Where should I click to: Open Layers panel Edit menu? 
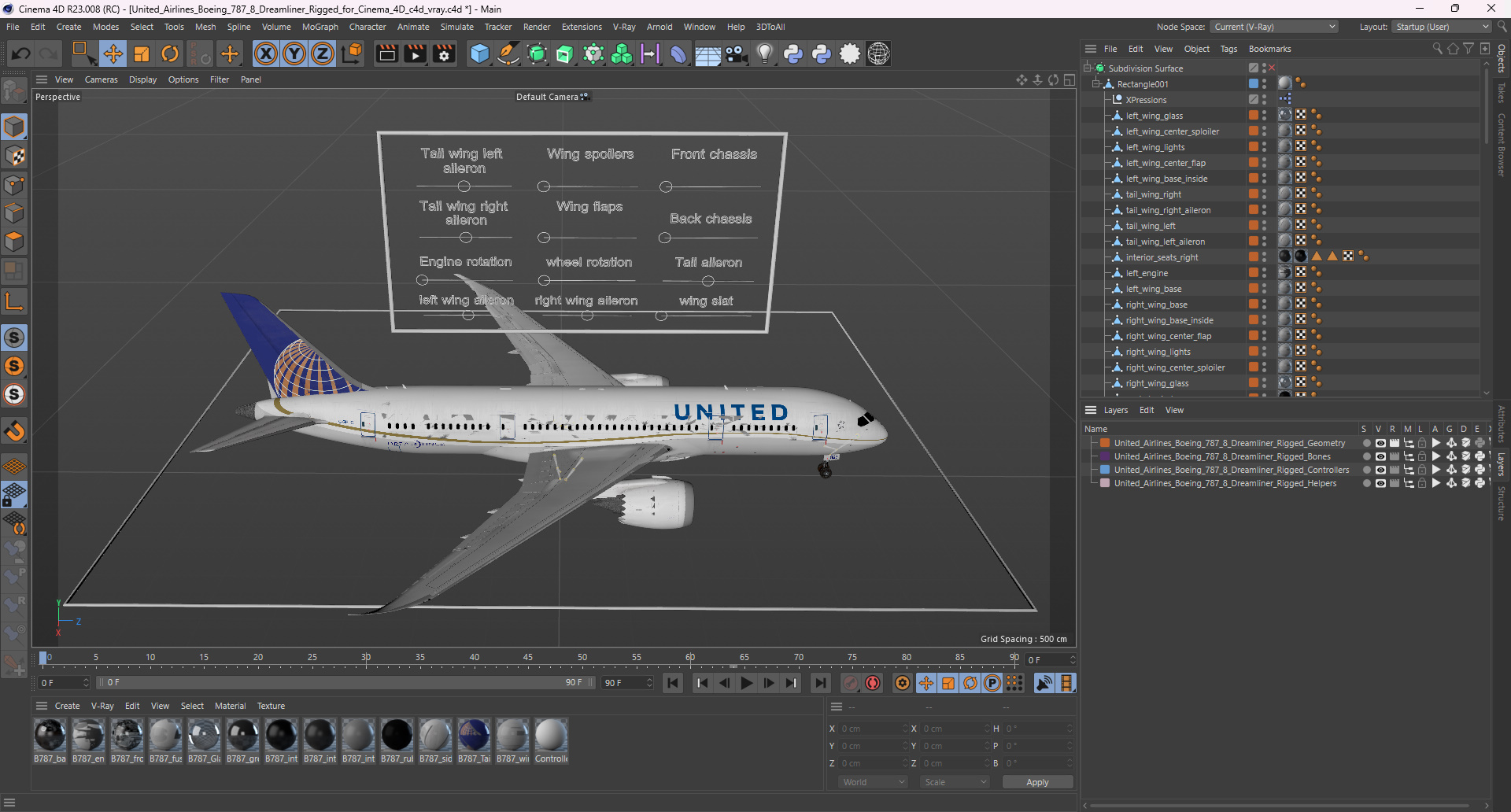(1147, 410)
